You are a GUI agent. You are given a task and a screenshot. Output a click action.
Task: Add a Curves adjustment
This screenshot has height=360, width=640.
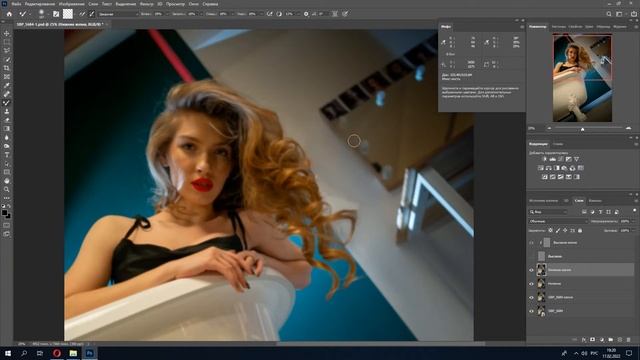click(560, 159)
